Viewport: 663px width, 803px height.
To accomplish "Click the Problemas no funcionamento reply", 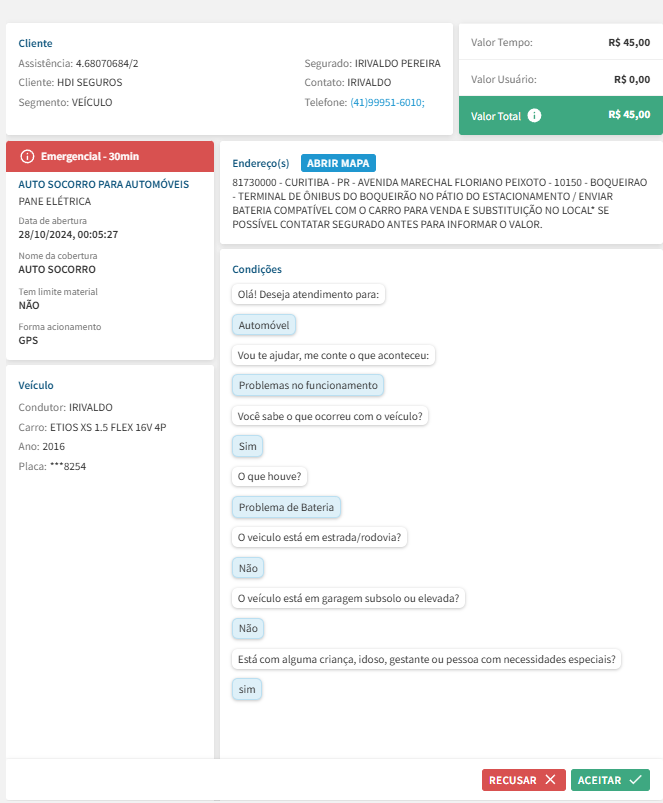I will 308,385.
